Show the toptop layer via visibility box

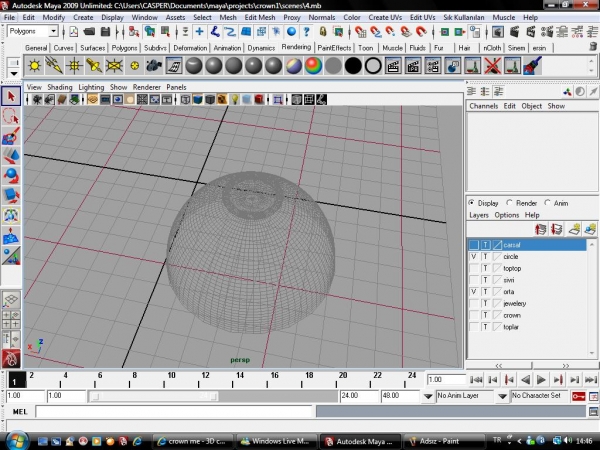(x=474, y=268)
